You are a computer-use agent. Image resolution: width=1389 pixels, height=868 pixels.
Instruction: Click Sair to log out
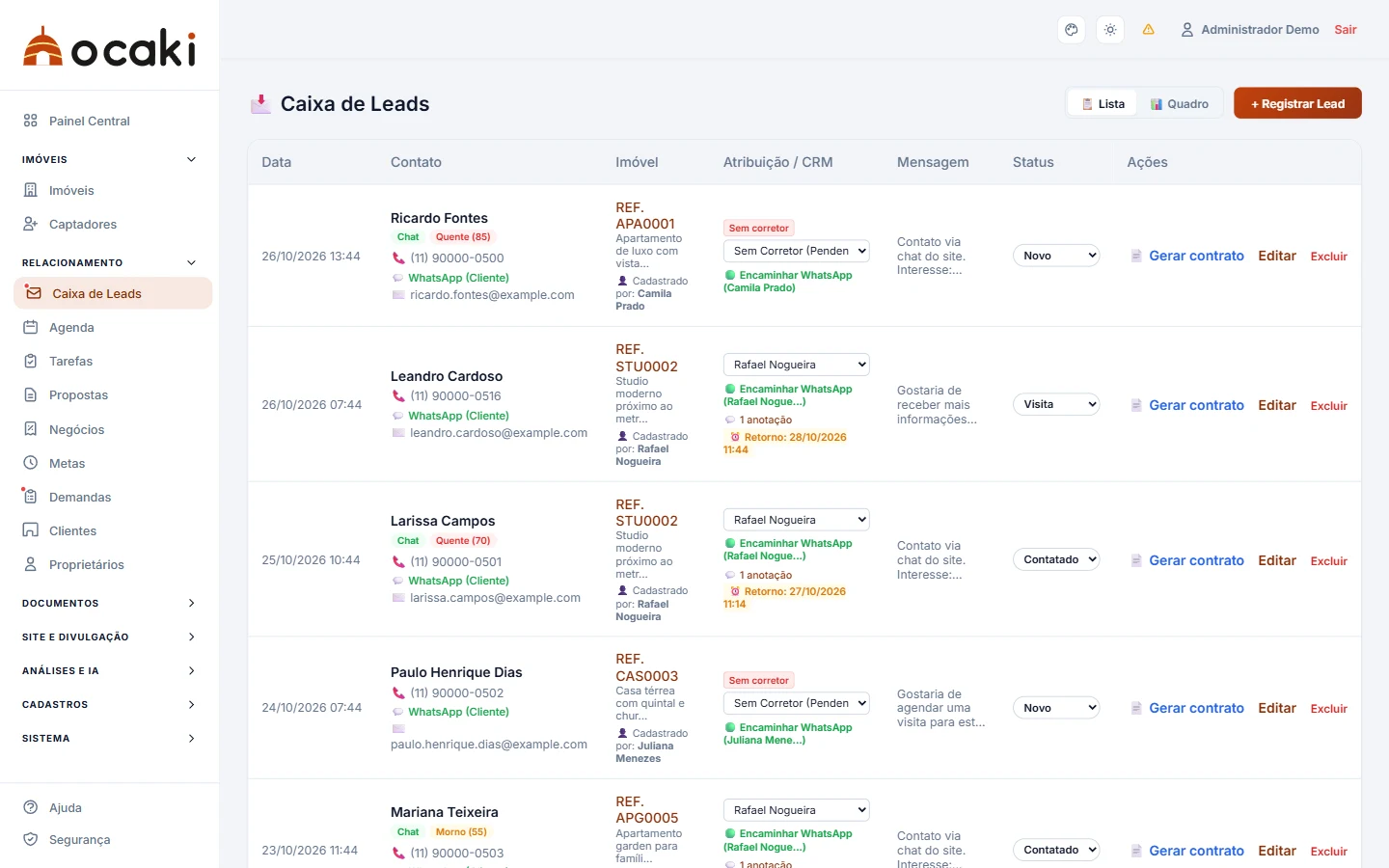coord(1346,30)
